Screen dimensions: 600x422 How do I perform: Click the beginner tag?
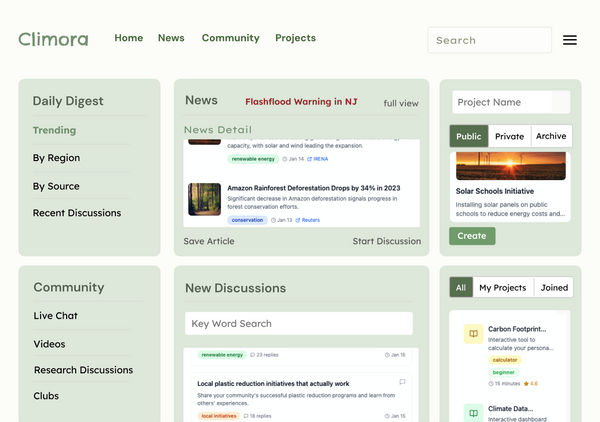[x=504, y=372]
